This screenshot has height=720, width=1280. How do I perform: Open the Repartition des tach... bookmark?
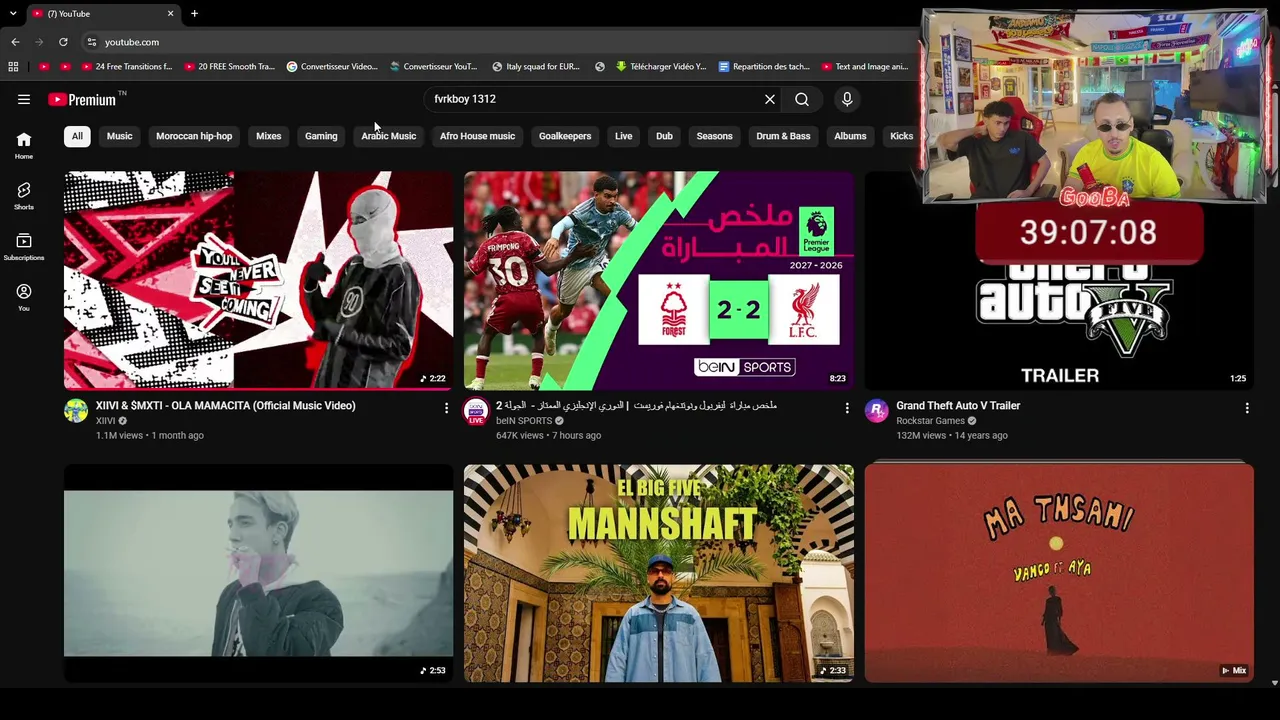pyautogui.click(x=764, y=67)
